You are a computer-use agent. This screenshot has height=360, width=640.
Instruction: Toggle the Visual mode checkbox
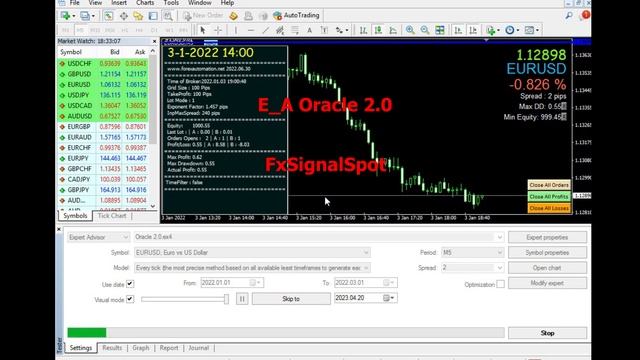click(130, 299)
